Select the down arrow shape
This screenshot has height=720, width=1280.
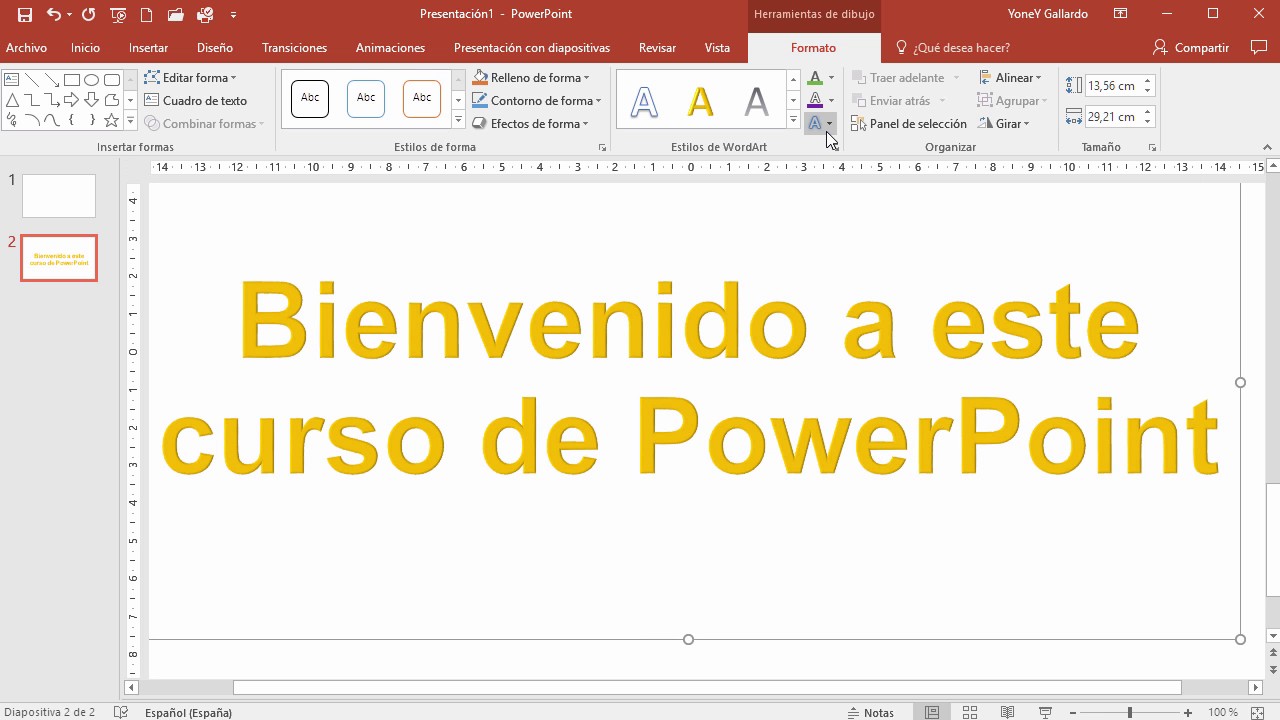point(91,100)
